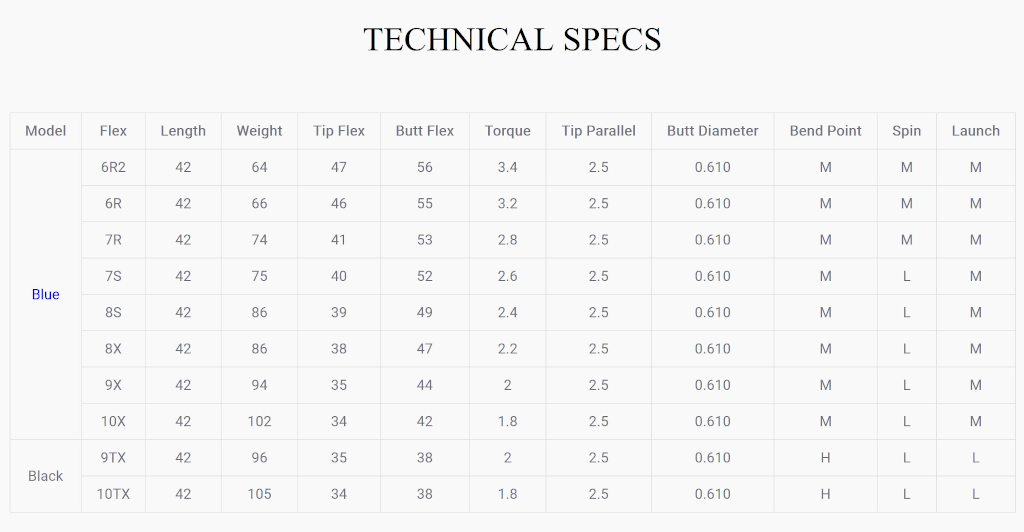Select the 6R2 flex cell
The image size is (1024, 532).
pos(113,168)
